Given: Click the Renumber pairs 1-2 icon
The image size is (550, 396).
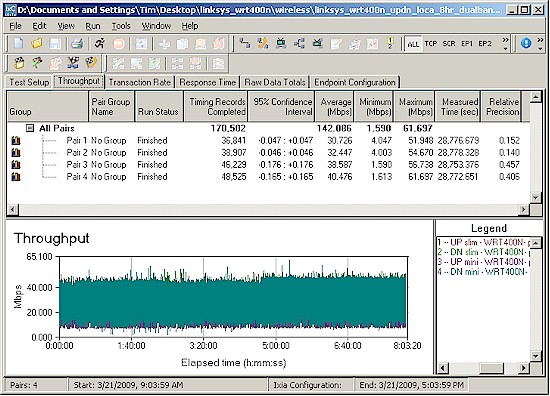Looking at the screenshot, I should (x=390, y=43).
